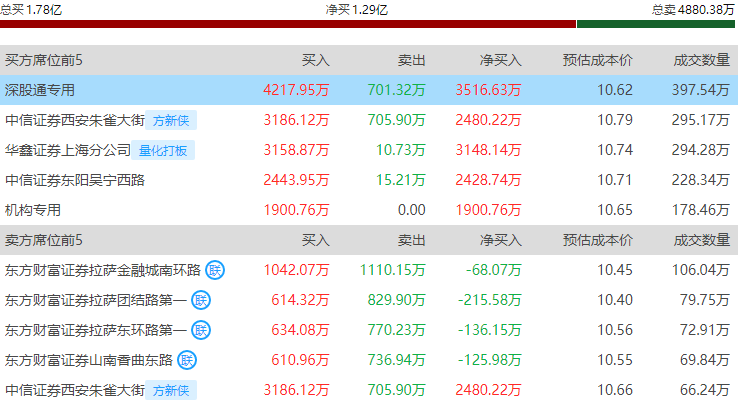Click sell amount 701.32万
738x401 pixels.
click(396, 90)
